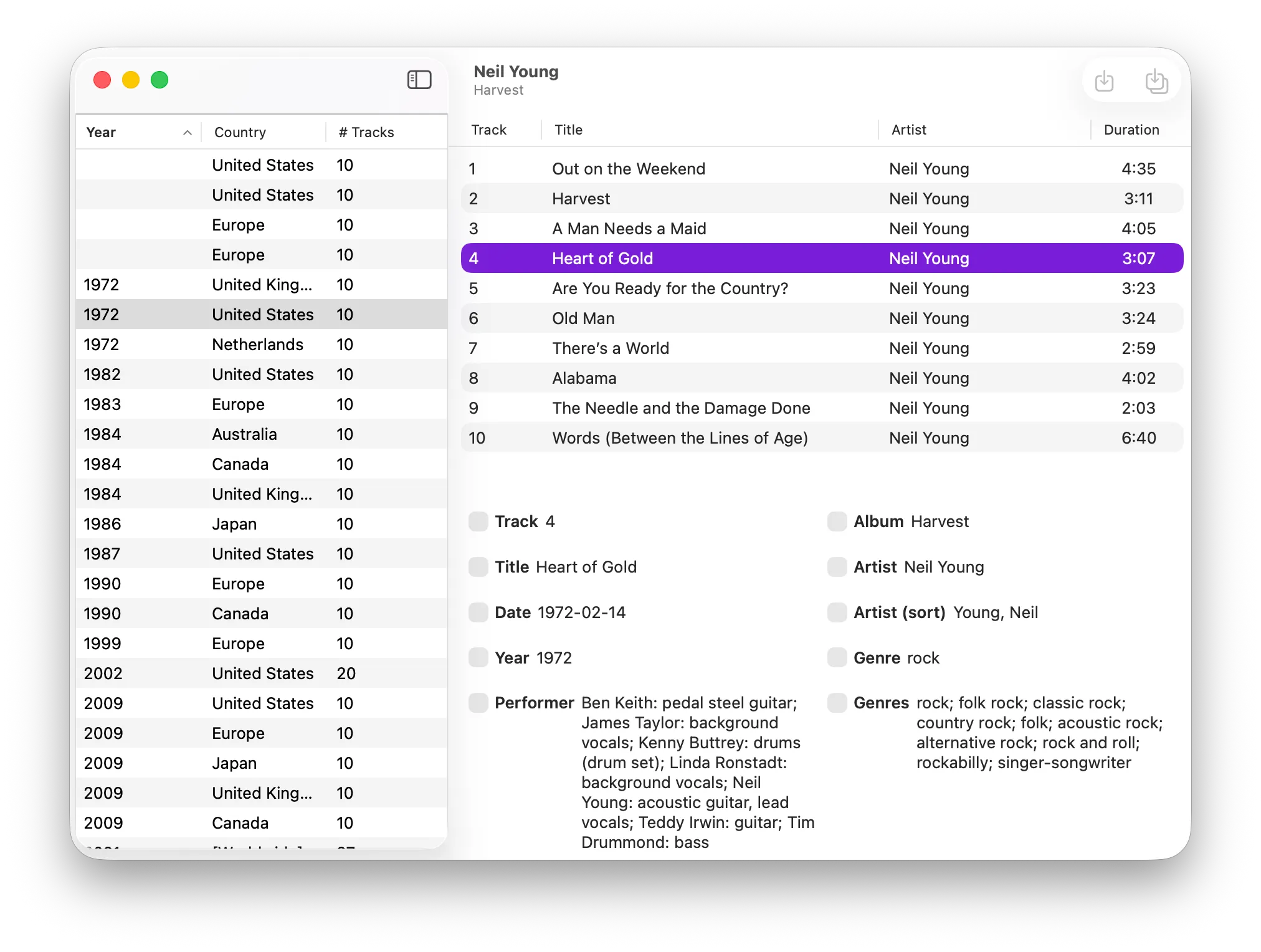Viewport: 1261px width, 952px height.
Task: Toggle the Artist (sort) checkbox
Action: (x=837, y=612)
